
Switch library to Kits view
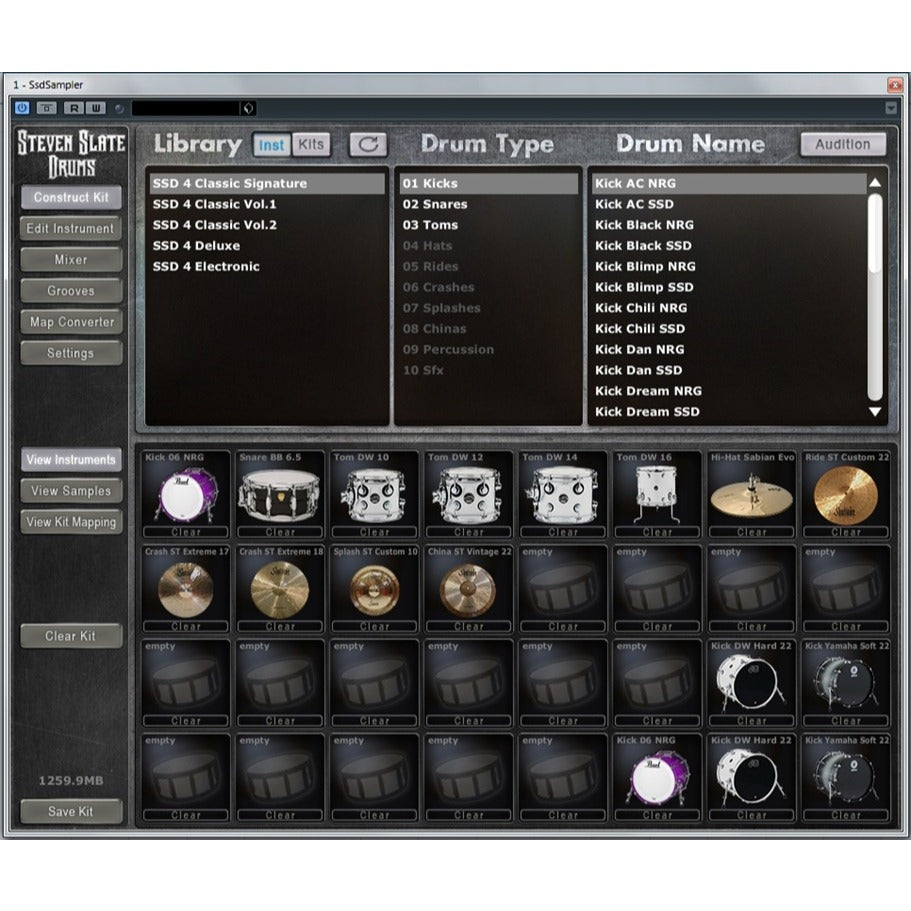click(310, 143)
